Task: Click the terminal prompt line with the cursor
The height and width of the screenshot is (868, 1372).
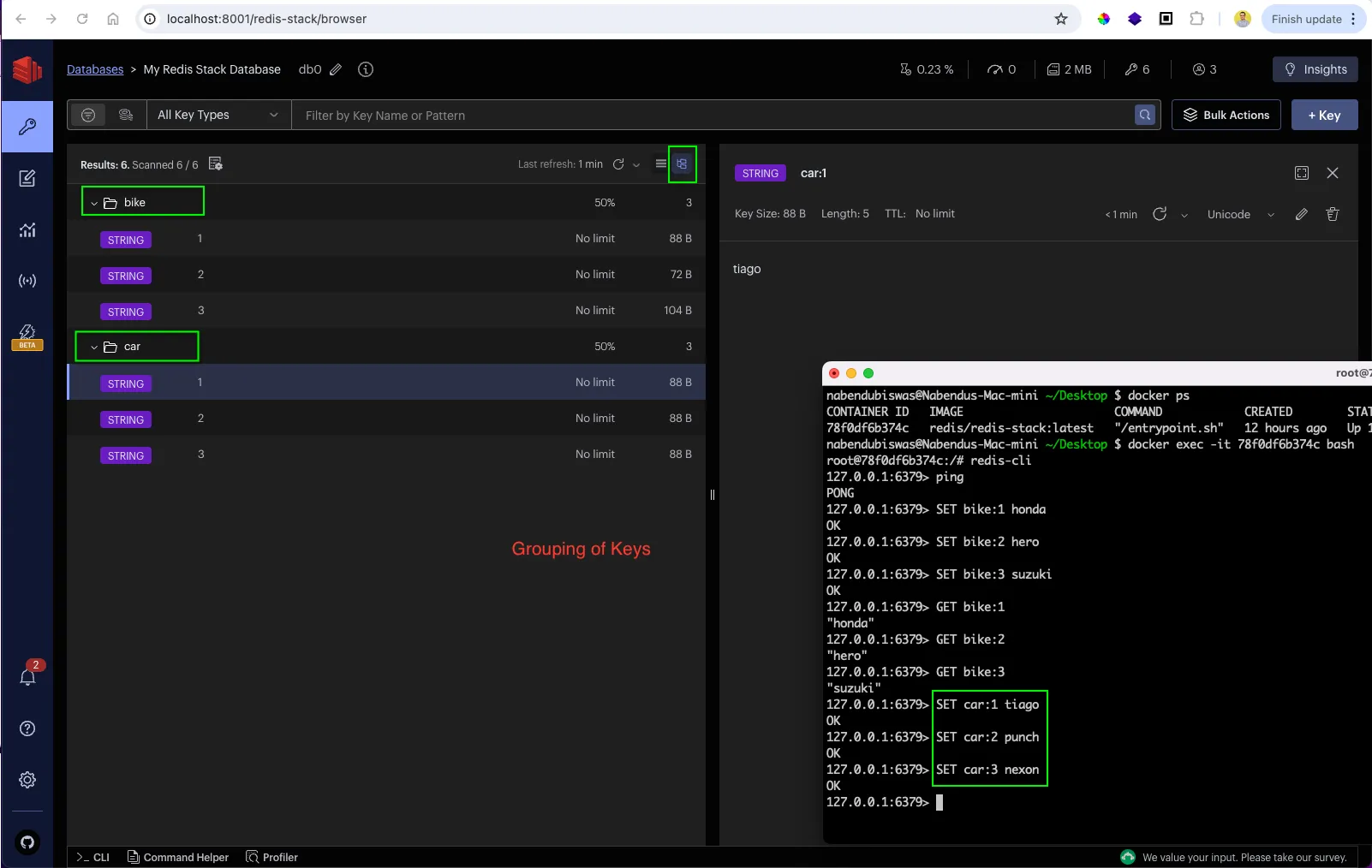Action: point(885,802)
